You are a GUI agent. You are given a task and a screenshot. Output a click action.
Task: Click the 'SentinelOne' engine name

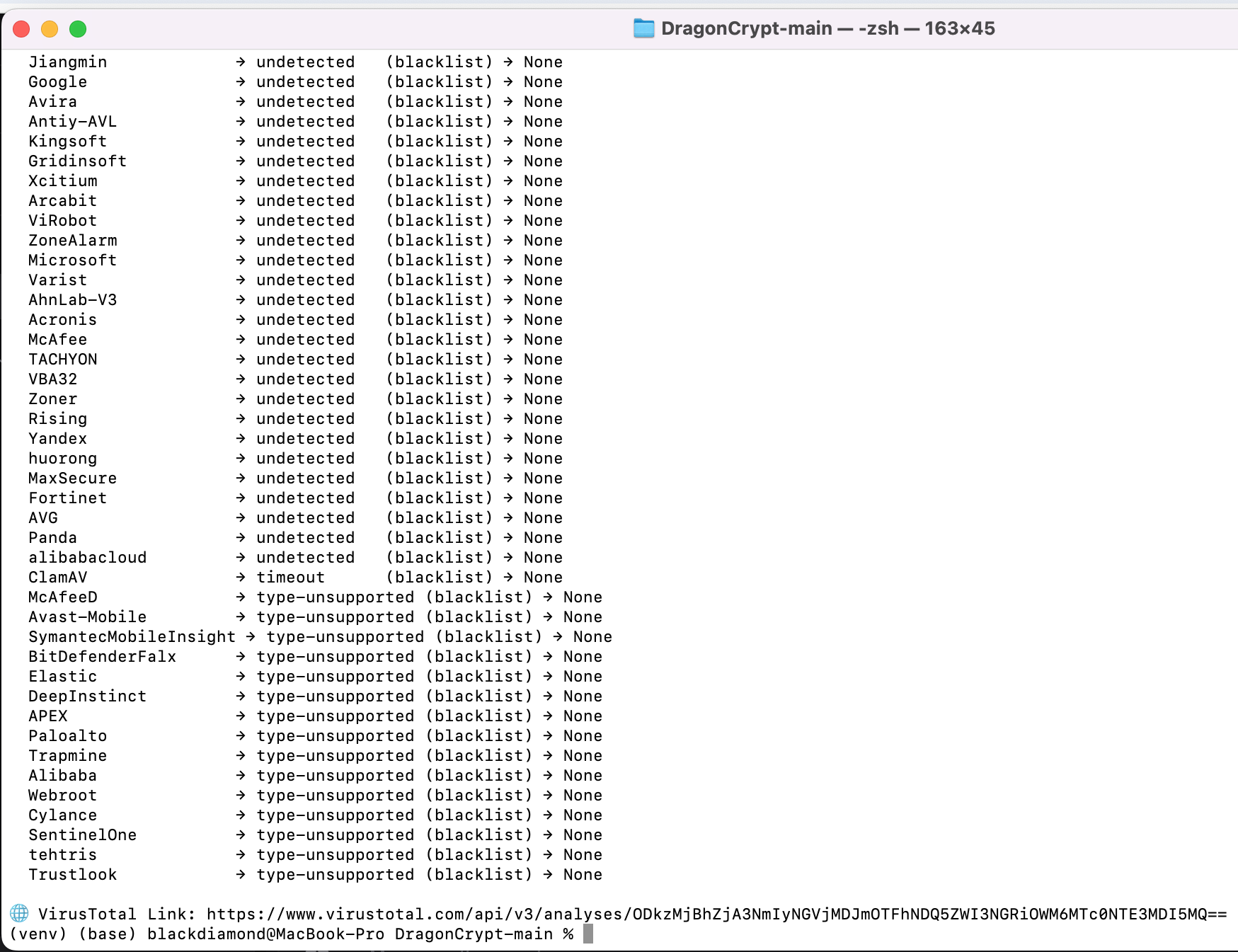(83, 835)
